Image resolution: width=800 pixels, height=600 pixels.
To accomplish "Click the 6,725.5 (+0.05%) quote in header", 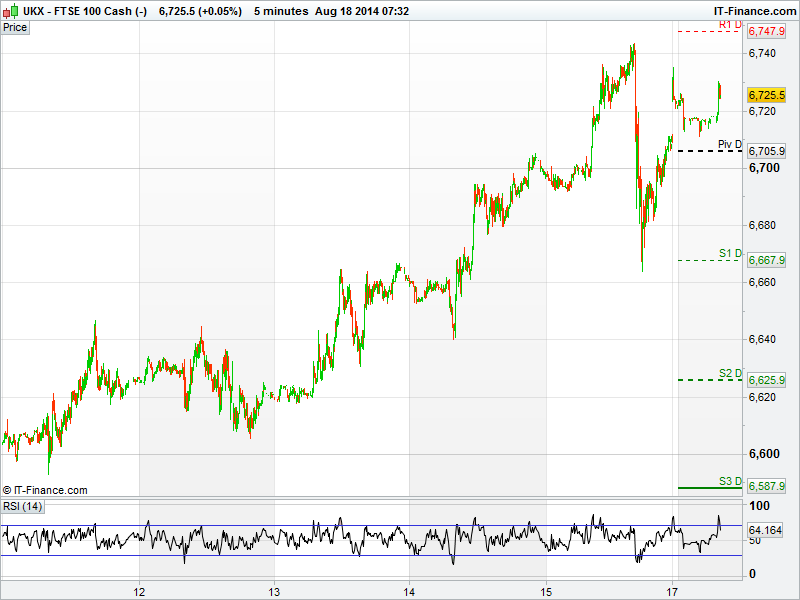I will 200,11.
